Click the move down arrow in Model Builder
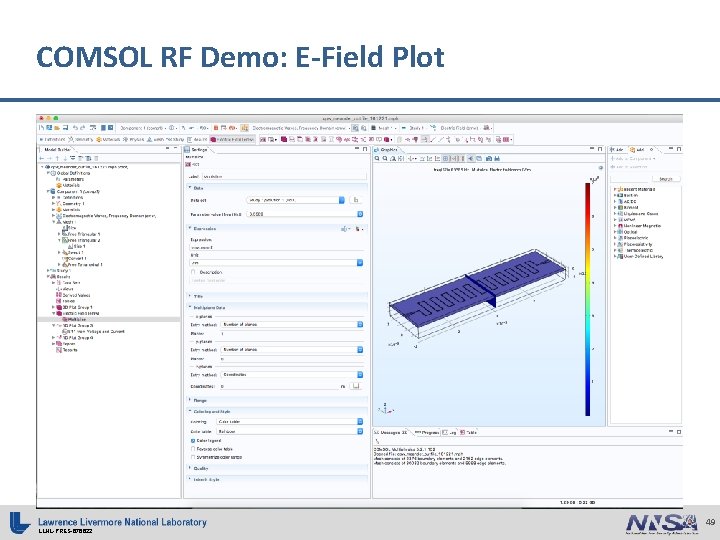Image resolution: width=720 pixels, height=540 pixels. click(x=65, y=158)
